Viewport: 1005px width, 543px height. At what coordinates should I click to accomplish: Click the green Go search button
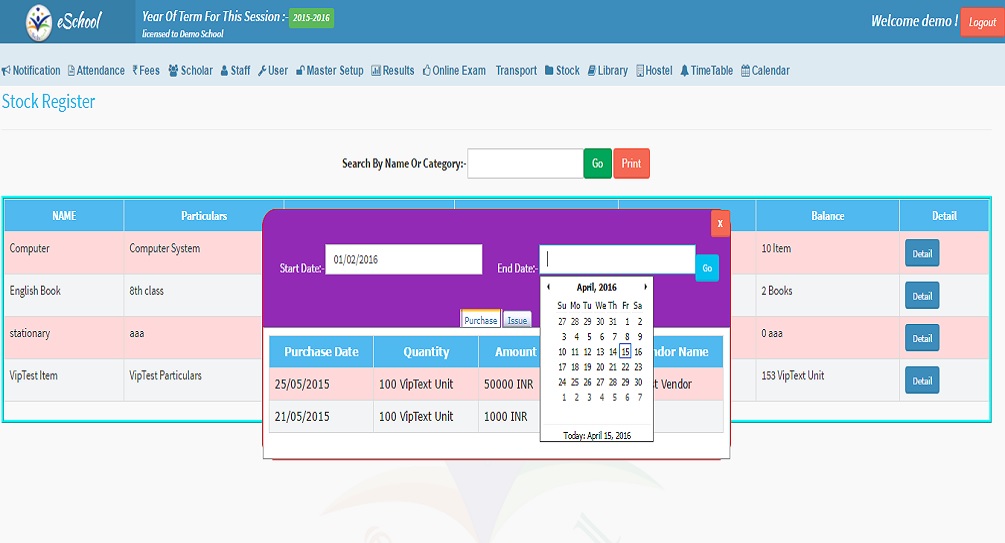tap(597, 164)
